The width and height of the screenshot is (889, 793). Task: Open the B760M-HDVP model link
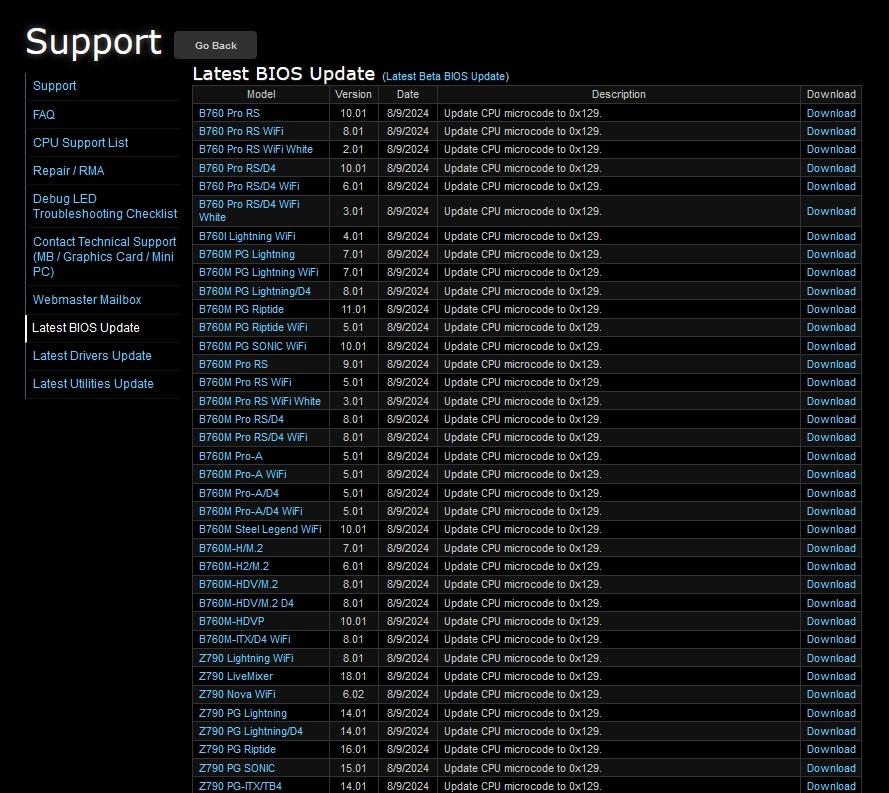tap(231, 621)
